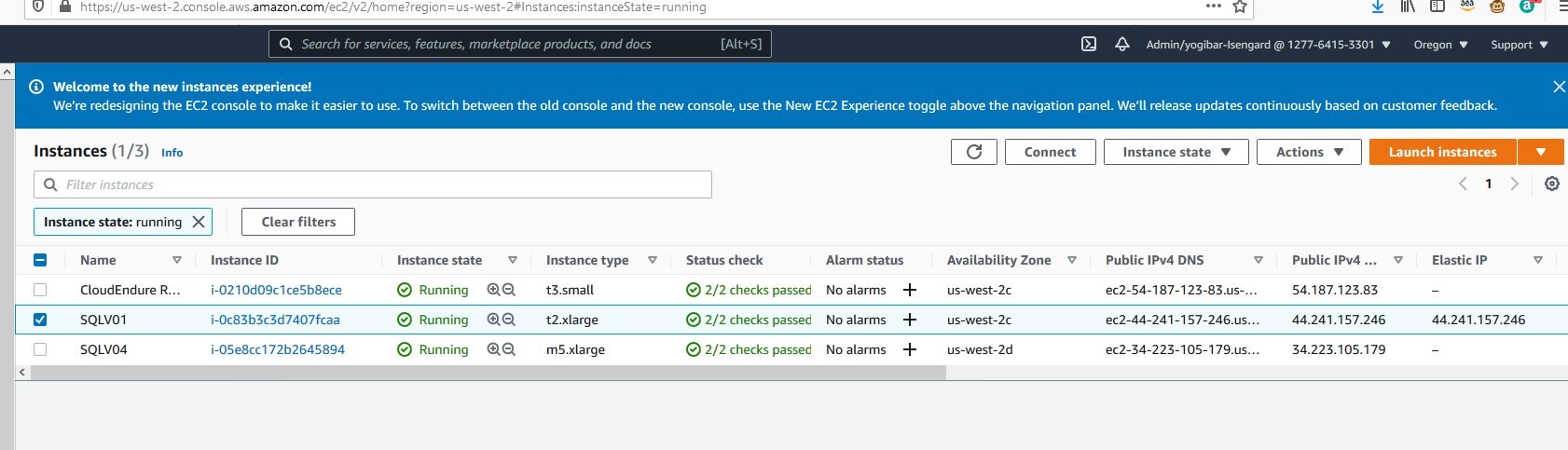Image resolution: width=1568 pixels, height=450 pixels.
Task: Sort by Elastic IP column arrow
Action: (x=1538, y=260)
